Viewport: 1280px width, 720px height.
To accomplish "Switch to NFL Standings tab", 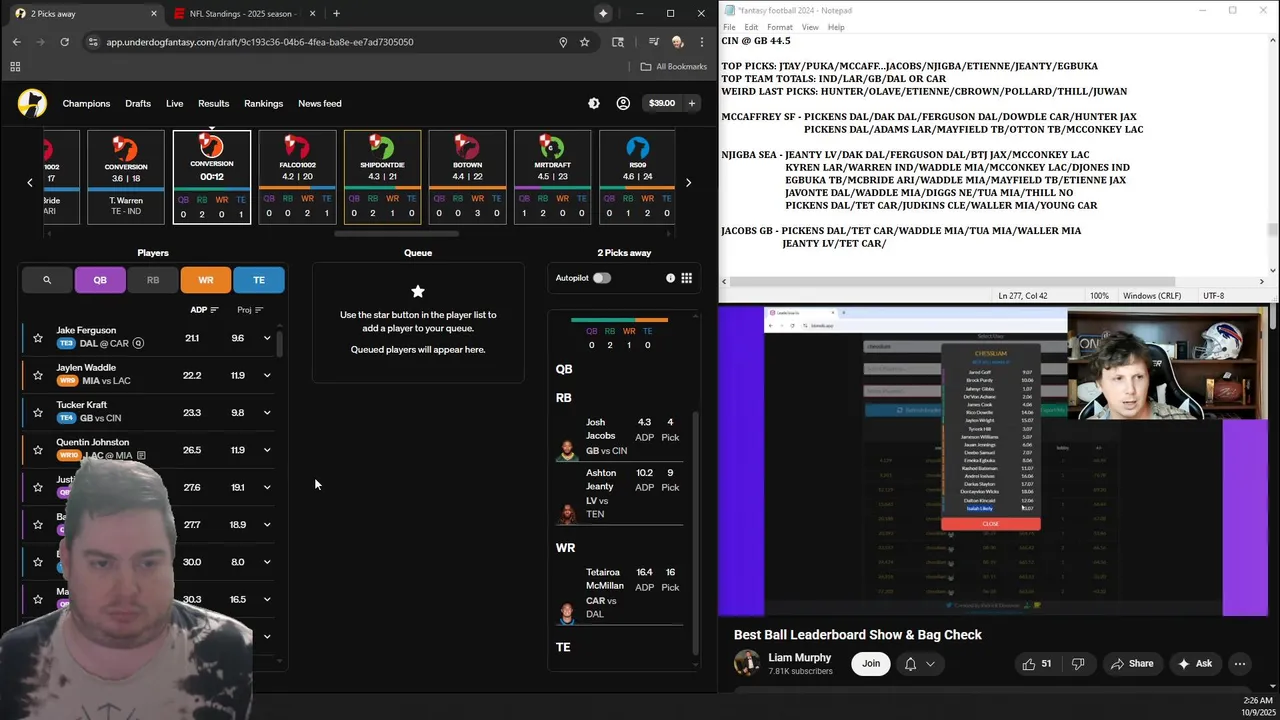I will pos(244,14).
